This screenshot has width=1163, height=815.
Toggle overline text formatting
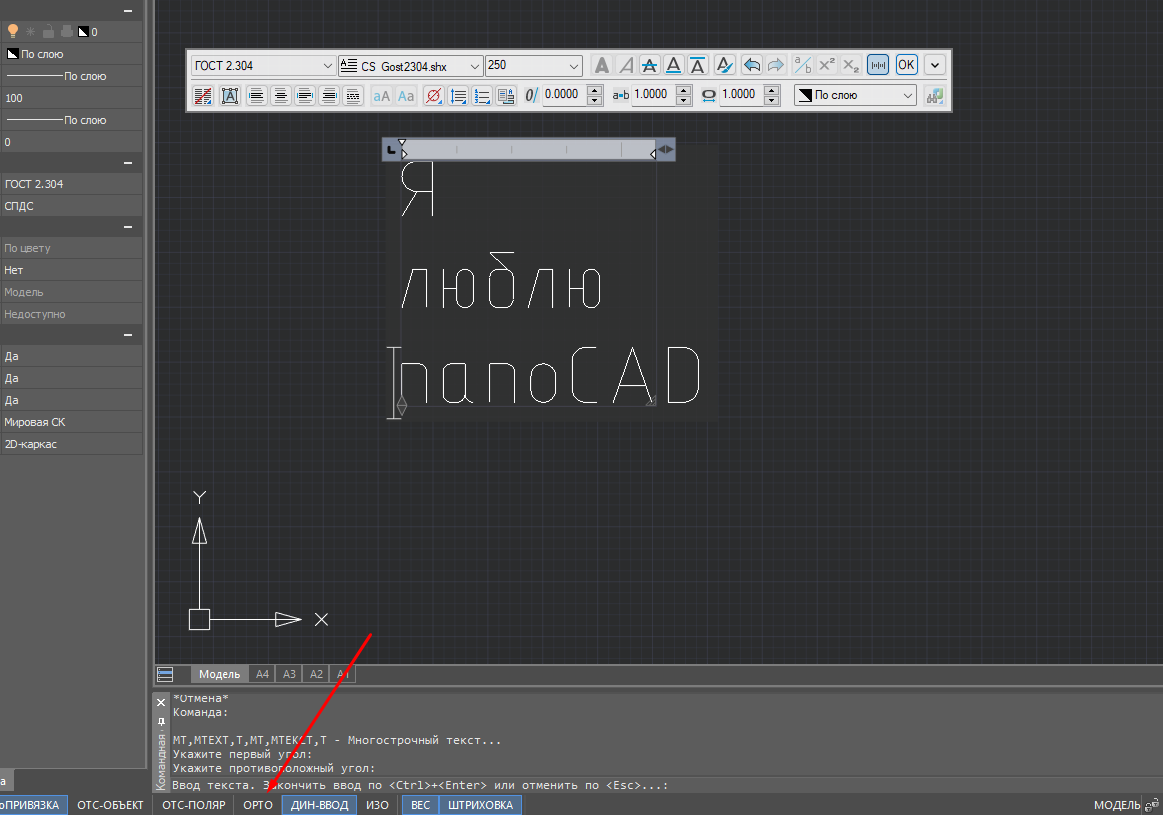click(x=697, y=65)
